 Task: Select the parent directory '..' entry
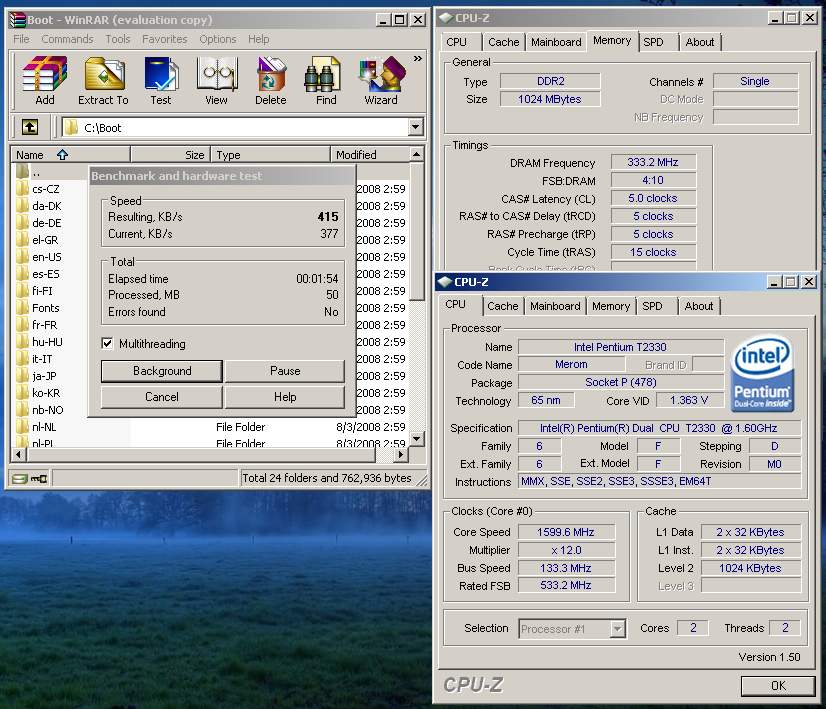[x=28, y=172]
